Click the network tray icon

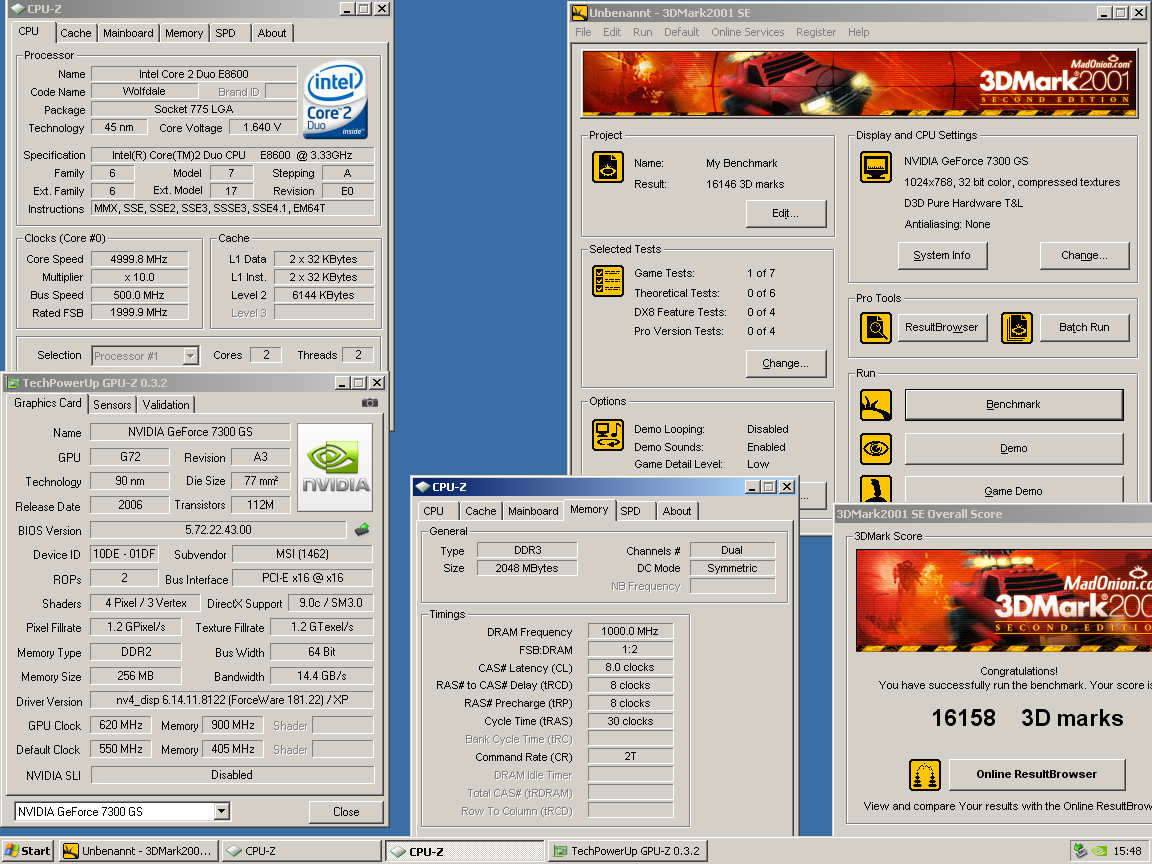pyautogui.click(x=1079, y=851)
